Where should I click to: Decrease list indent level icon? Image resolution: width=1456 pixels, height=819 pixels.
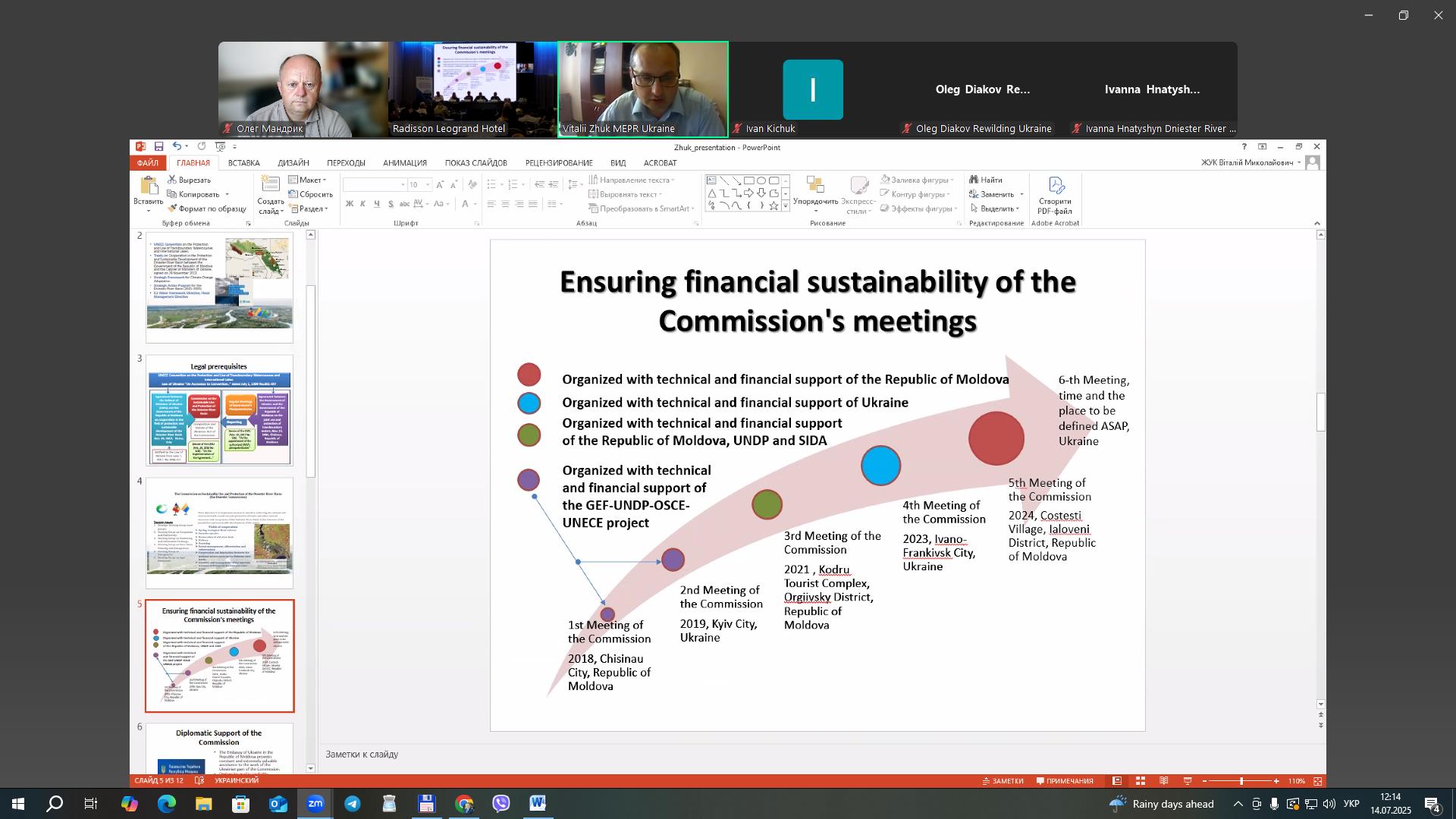click(539, 184)
